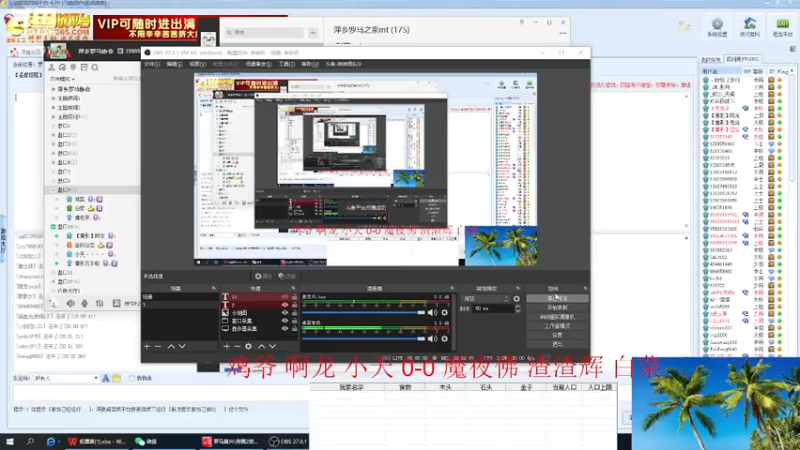Image resolution: width=800 pixels, height=450 pixels.
Task: Adjust the 桌面音频 volume slider
Action: [364, 338]
